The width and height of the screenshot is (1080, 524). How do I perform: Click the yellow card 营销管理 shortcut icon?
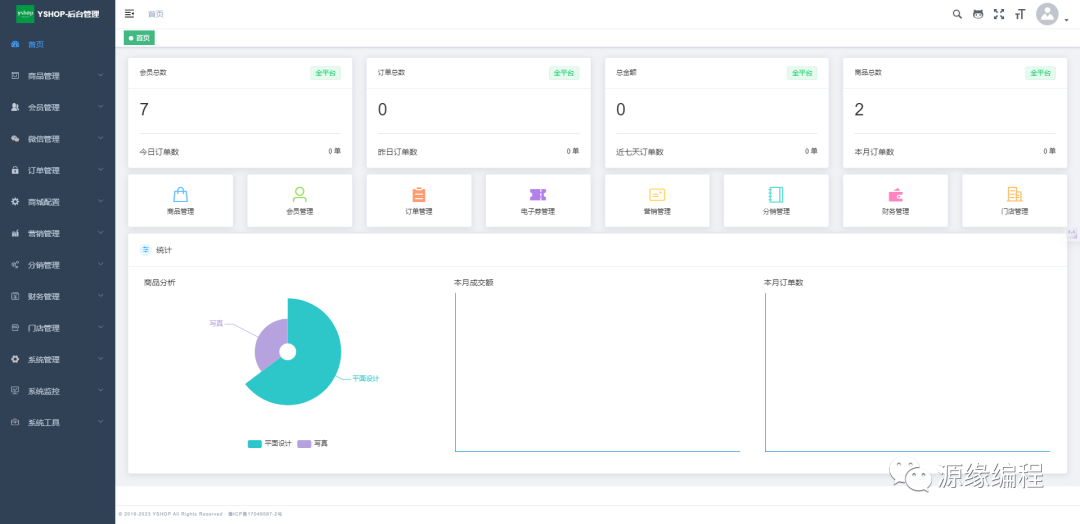pyautogui.click(x=657, y=195)
